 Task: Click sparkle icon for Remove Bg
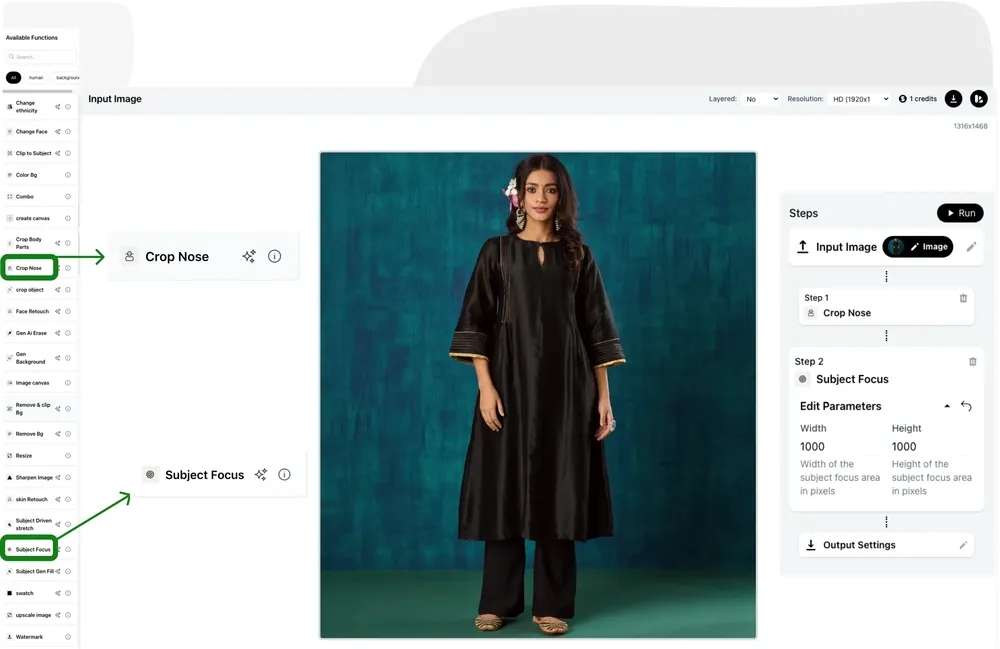point(57,434)
